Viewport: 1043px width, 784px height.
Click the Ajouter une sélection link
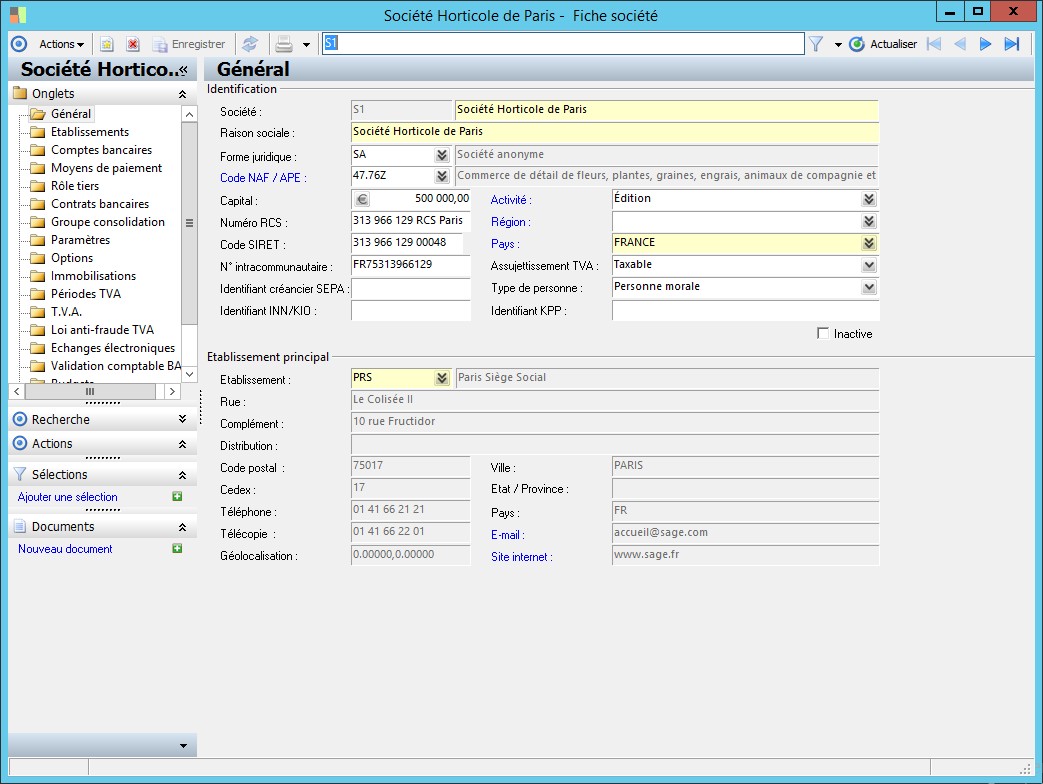(68, 497)
